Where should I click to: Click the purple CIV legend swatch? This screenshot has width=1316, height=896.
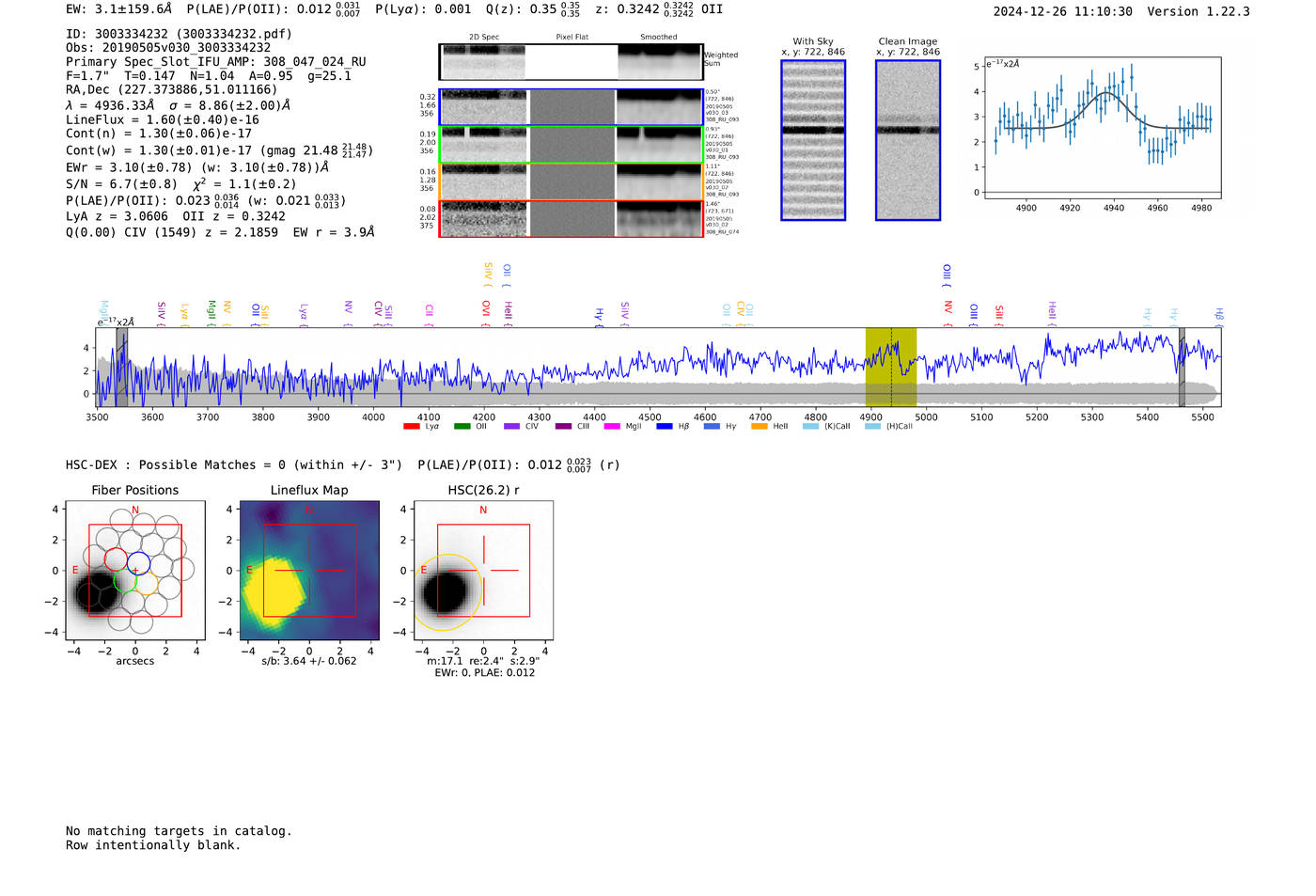click(x=511, y=427)
